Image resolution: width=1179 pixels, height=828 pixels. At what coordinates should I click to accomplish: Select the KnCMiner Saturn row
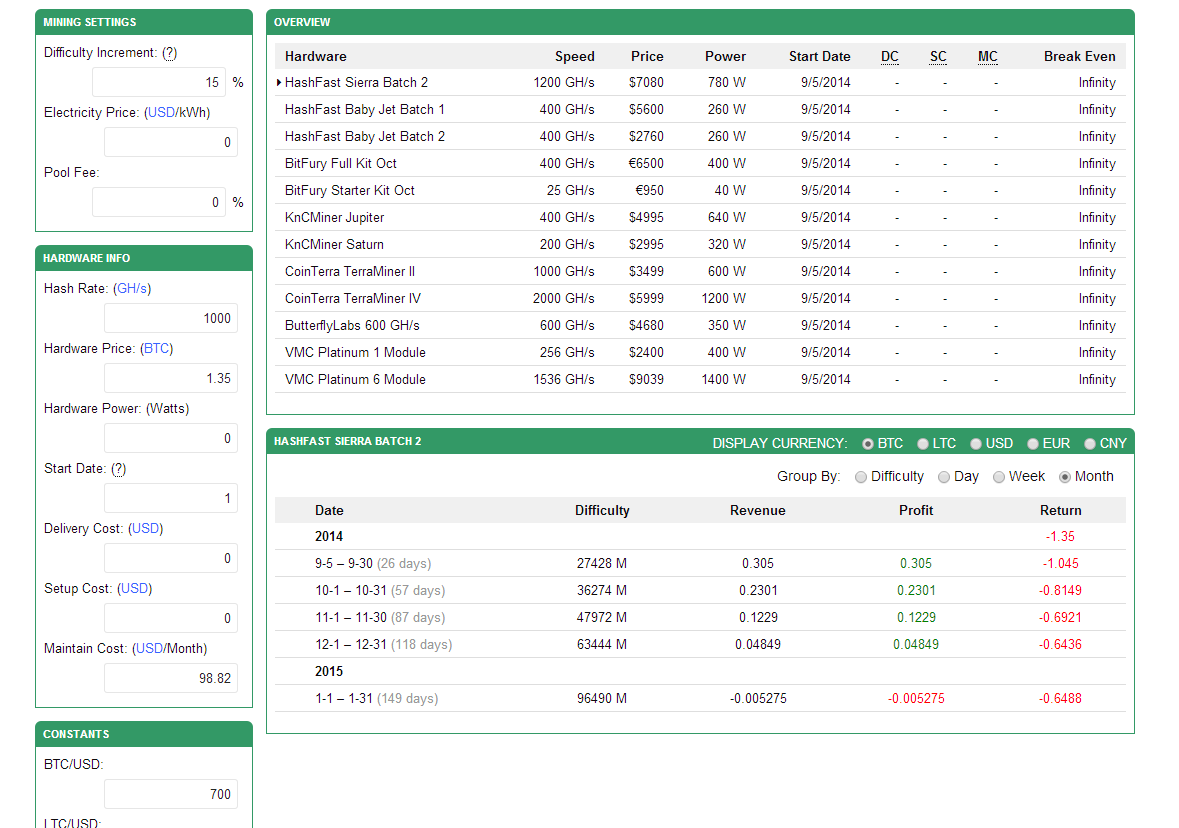pyautogui.click(x=700, y=245)
